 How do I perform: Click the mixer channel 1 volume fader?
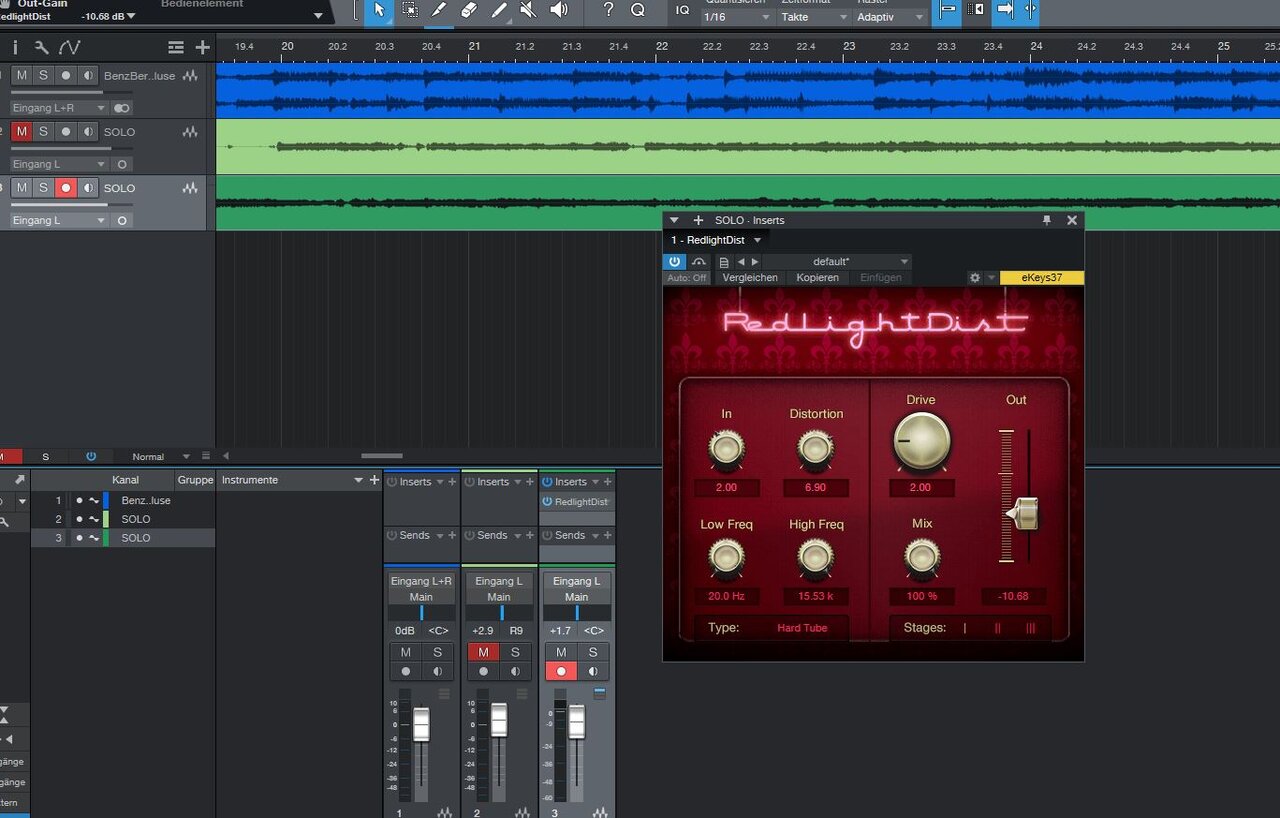[421, 724]
